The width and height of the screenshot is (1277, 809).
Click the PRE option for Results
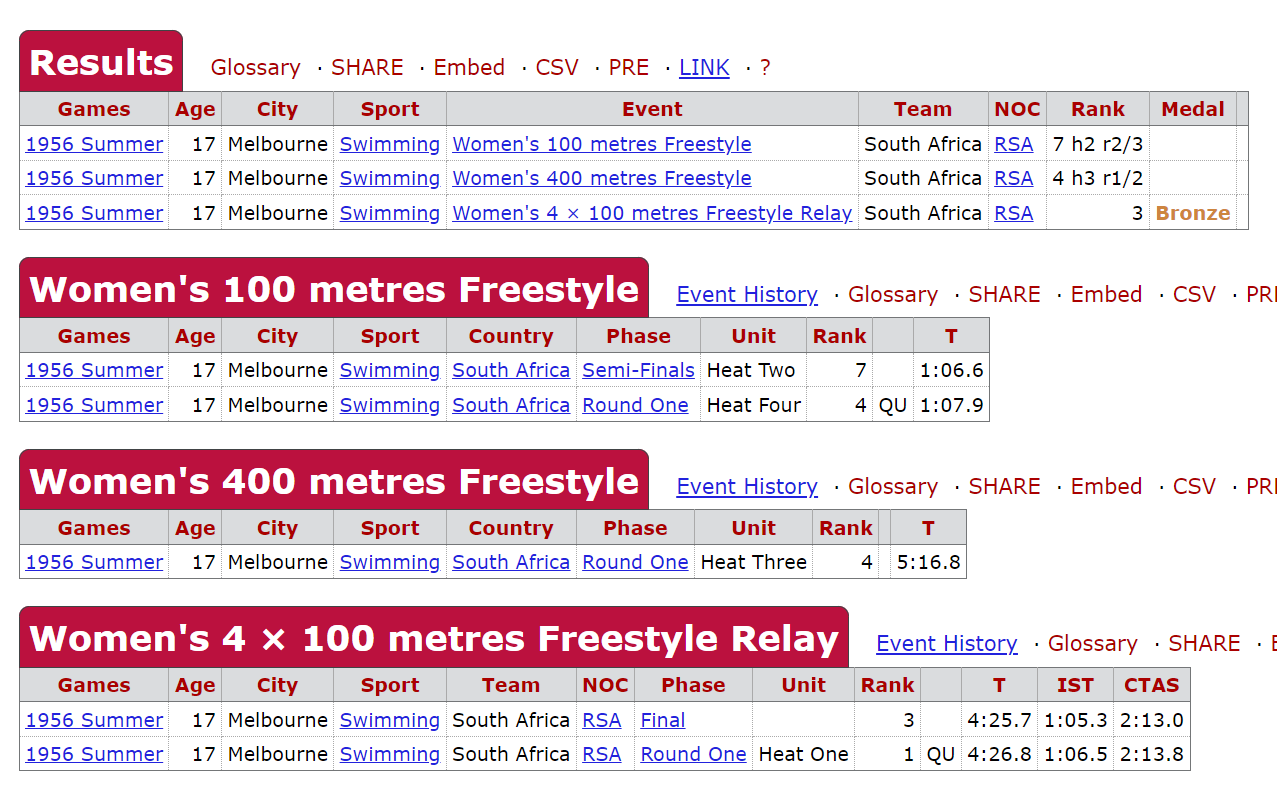coord(629,68)
